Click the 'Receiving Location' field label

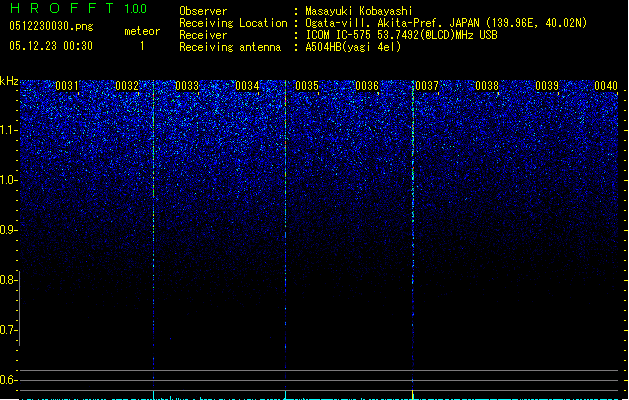(233, 23)
